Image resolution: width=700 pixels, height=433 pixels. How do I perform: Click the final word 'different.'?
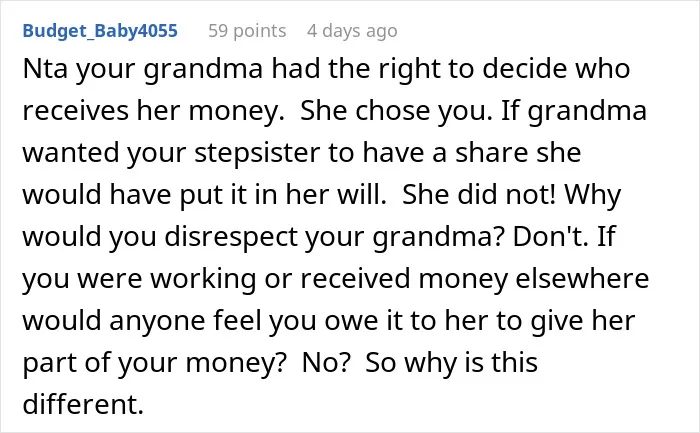pos(83,404)
